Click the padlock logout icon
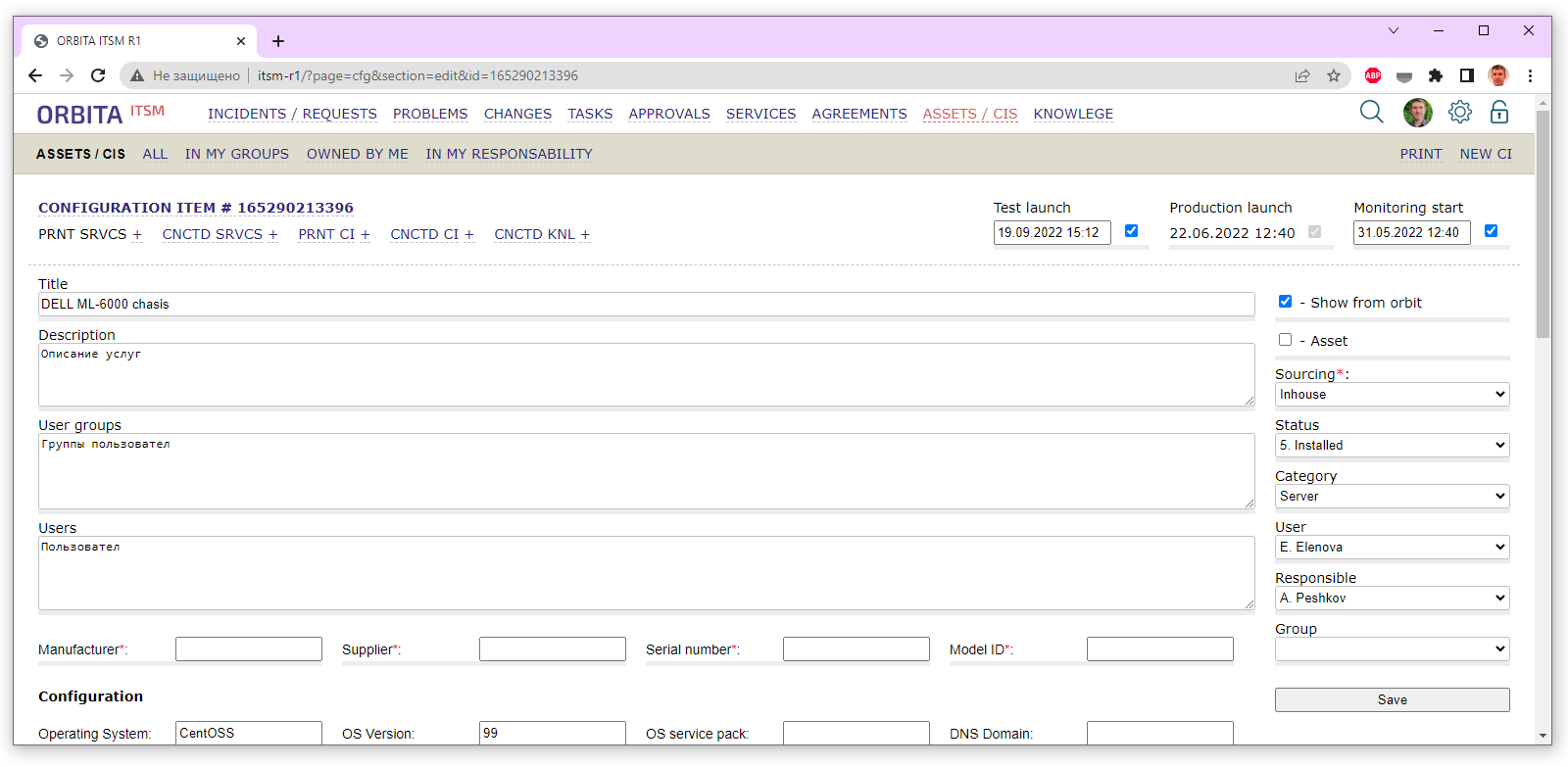The image size is (1568, 767). (x=1498, y=113)
